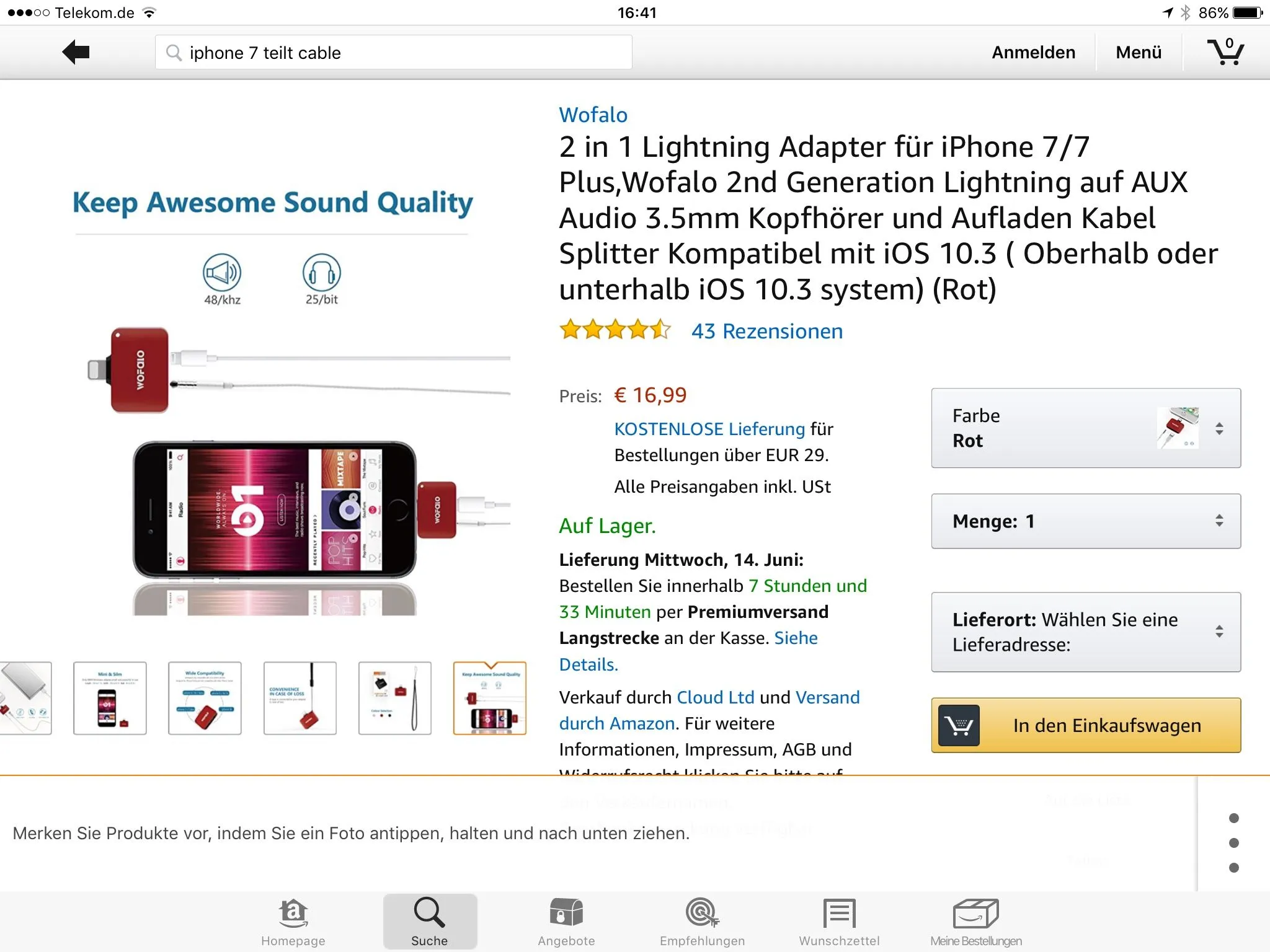This screenshot has height=952, width=1270.
Task: Tap the back arrow icon
Action: click(77, 52)
